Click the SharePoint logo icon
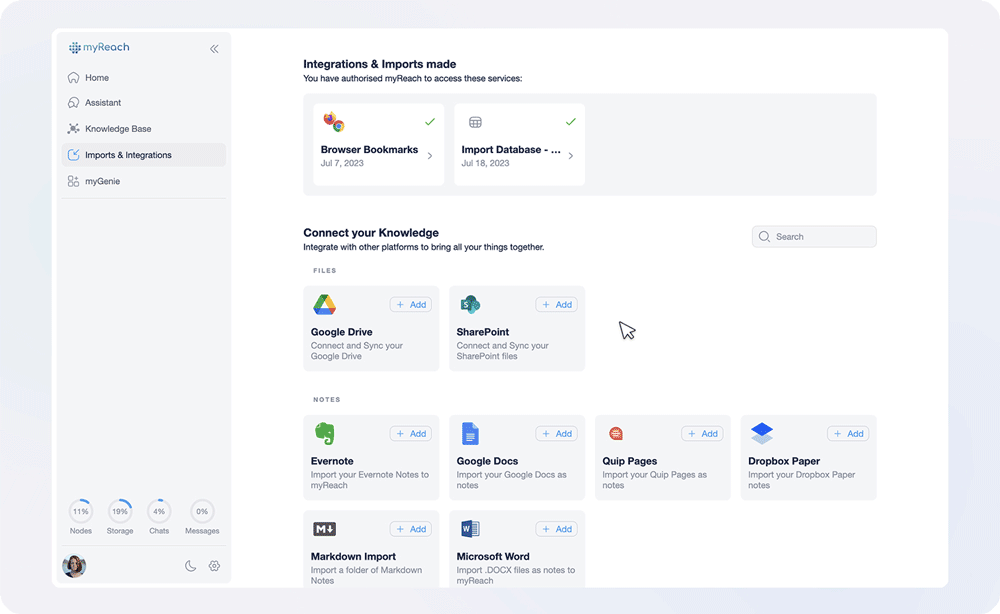Image resolution: width=1000 pixels, height=614 pixels. click(470, 305)
